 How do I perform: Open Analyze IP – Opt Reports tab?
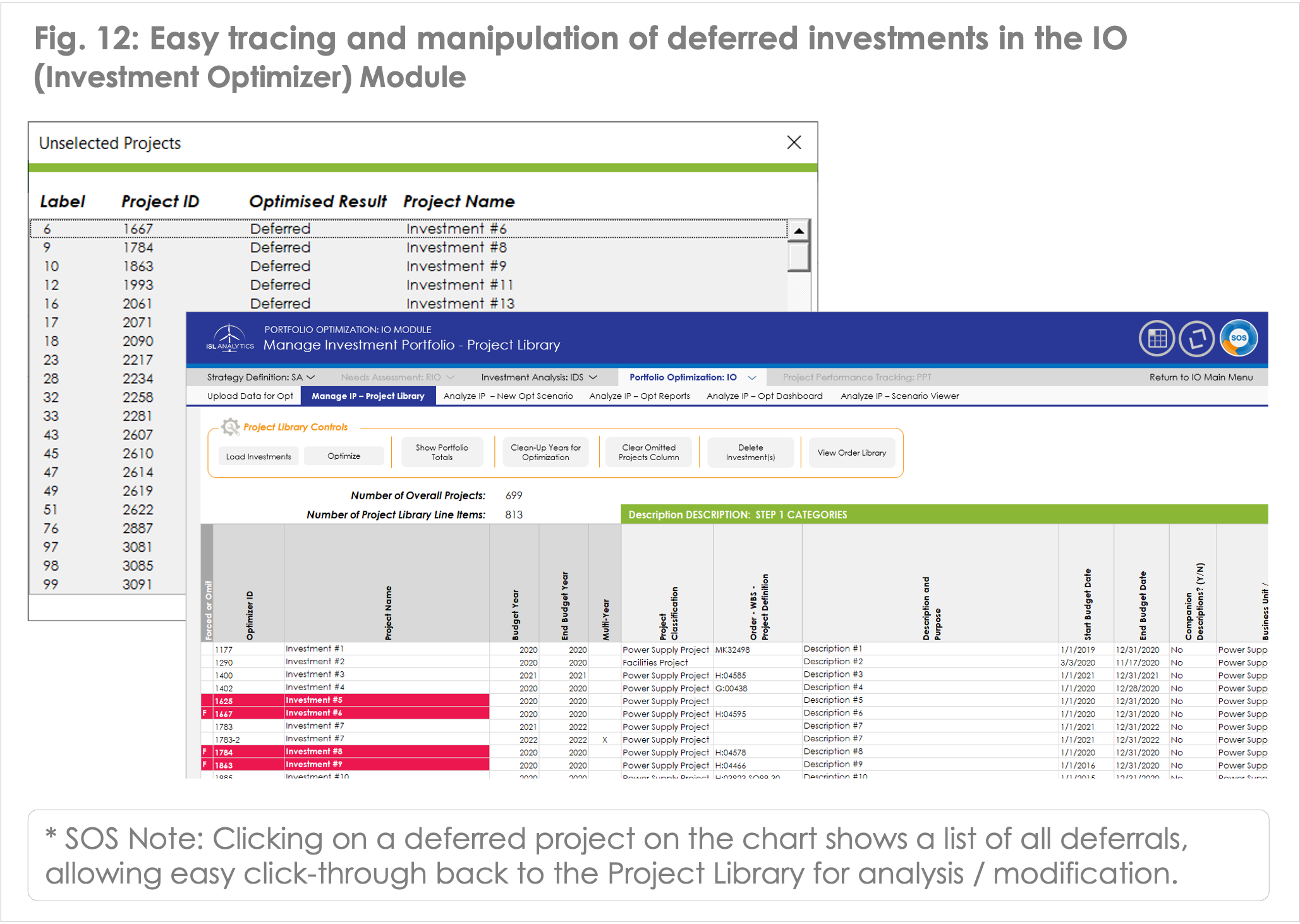[x=640, y=396]
